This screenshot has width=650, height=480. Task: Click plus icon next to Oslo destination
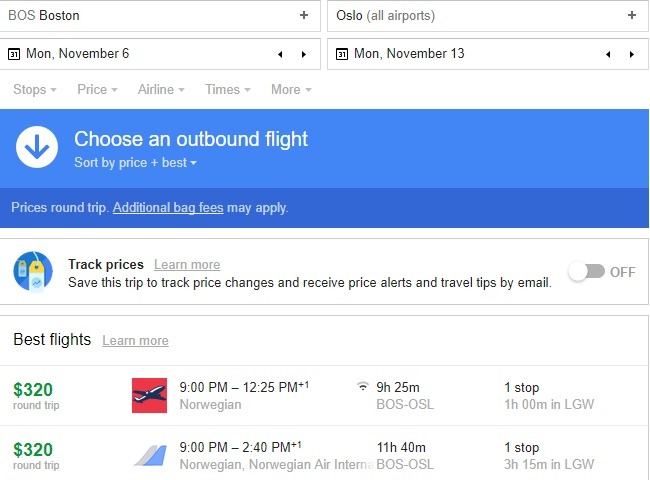[631, 15]
